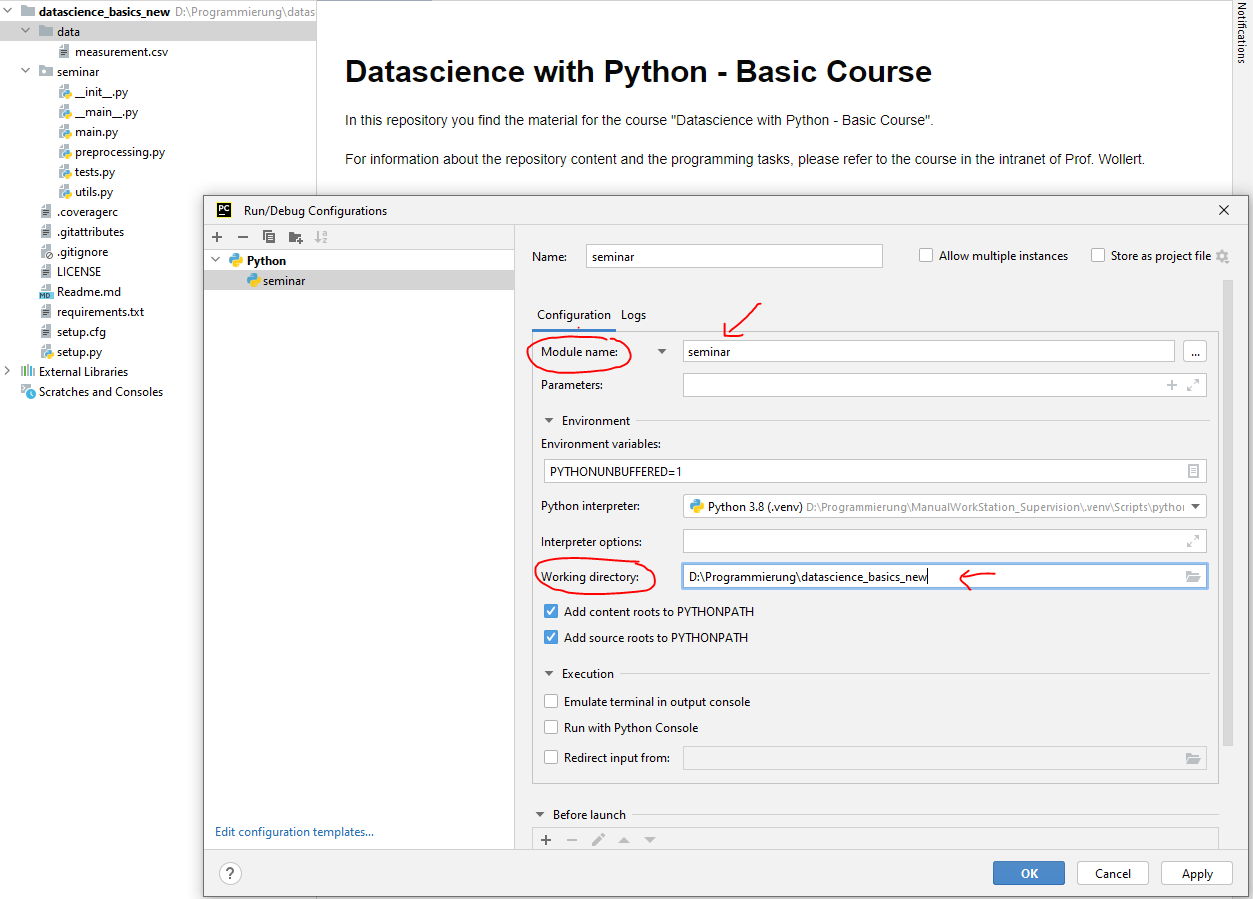The height and width of the screenshot is (899, 1253).
Task: Switch to the Logs tab
Action: click(x=633, y=314)
